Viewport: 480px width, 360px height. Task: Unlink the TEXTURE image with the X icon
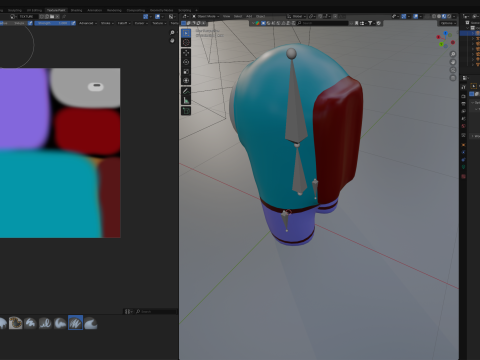[x=57, y=17]
